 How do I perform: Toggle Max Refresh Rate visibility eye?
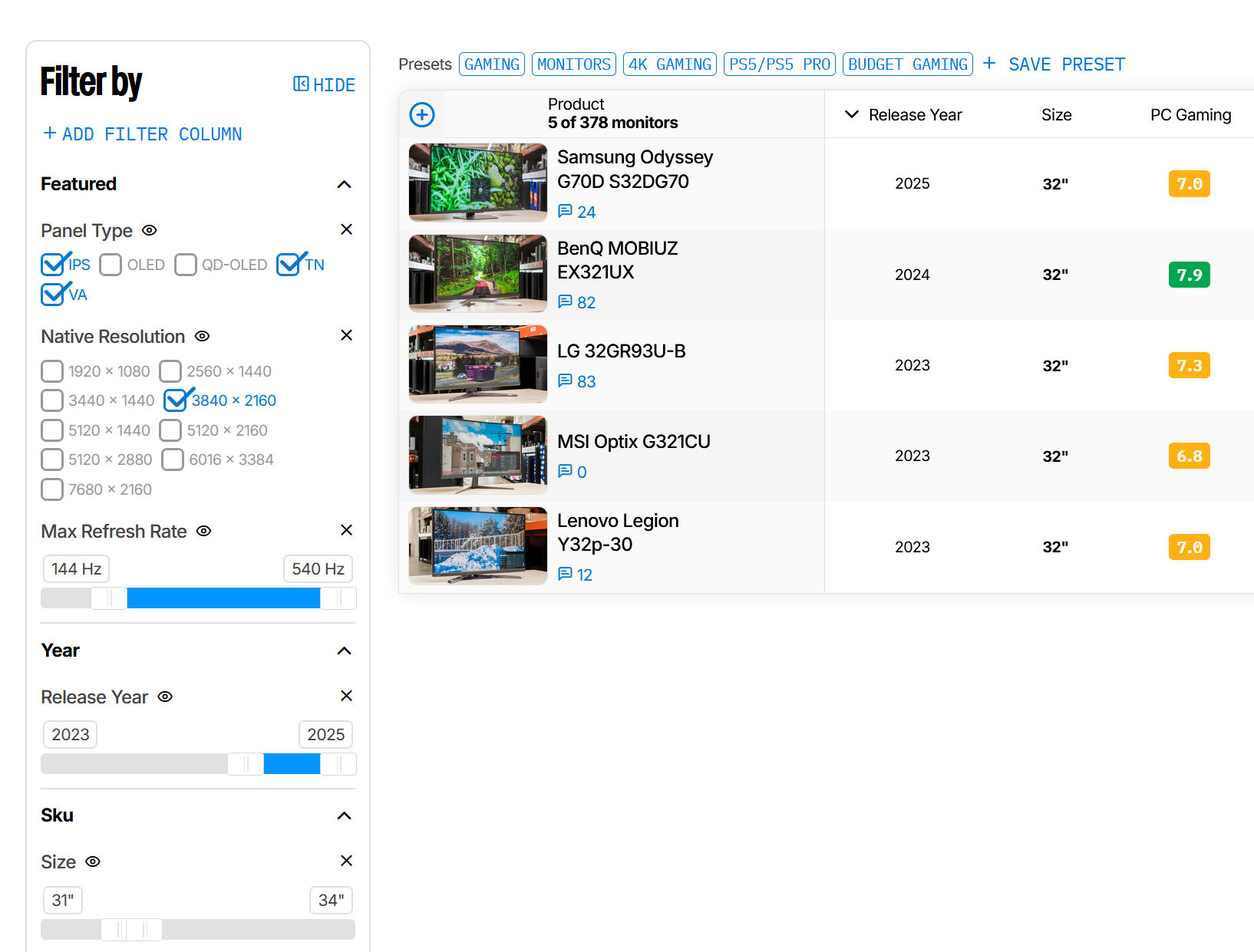pyautogui.click(x=203, y=531)
